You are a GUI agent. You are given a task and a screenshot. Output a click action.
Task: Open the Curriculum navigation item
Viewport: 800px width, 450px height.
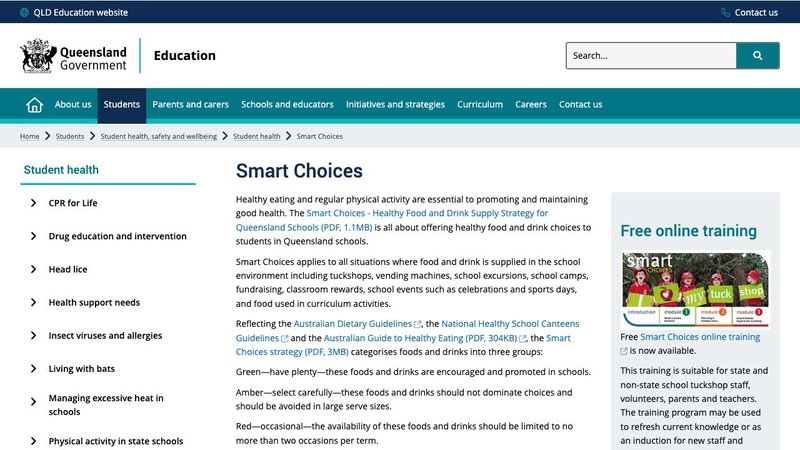coord(480,105)
